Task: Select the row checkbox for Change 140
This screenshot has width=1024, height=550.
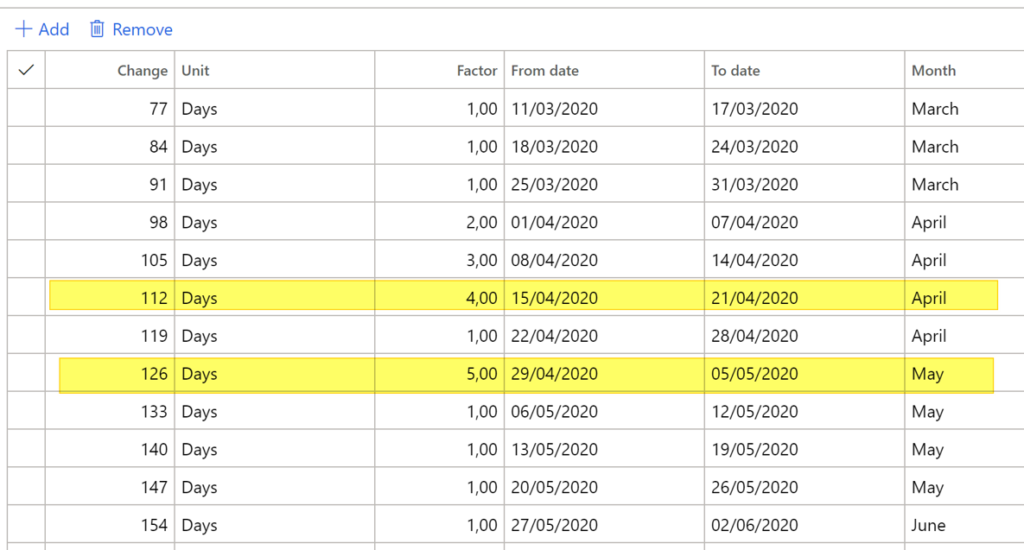Action: 26,449
